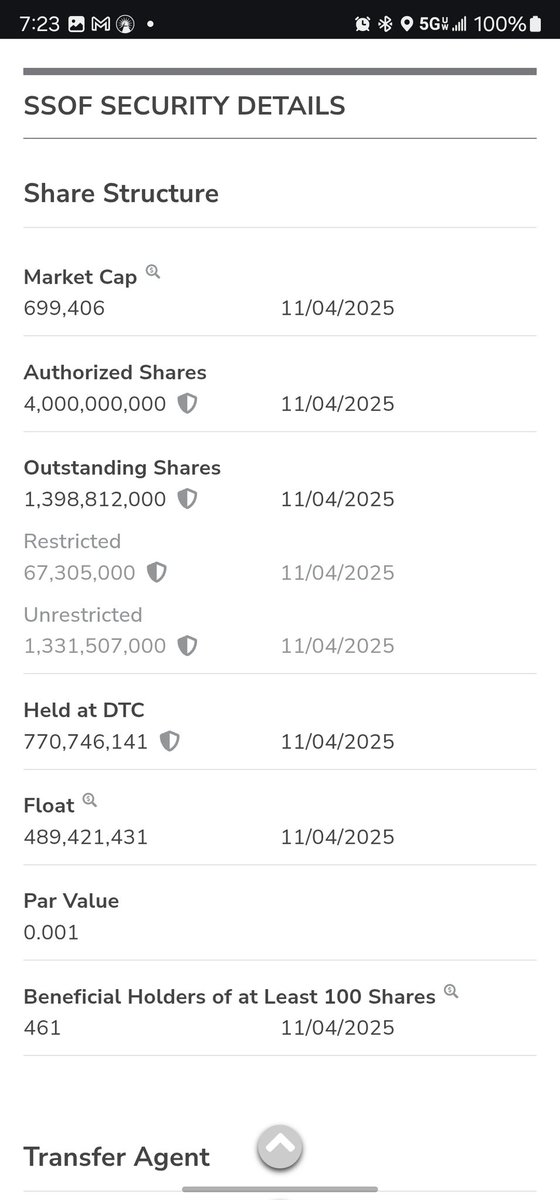Tap the Float value 489,421,431
The width and height of the screenshot is (560, 1200).
pyautogui.click(x=86, y=837)
